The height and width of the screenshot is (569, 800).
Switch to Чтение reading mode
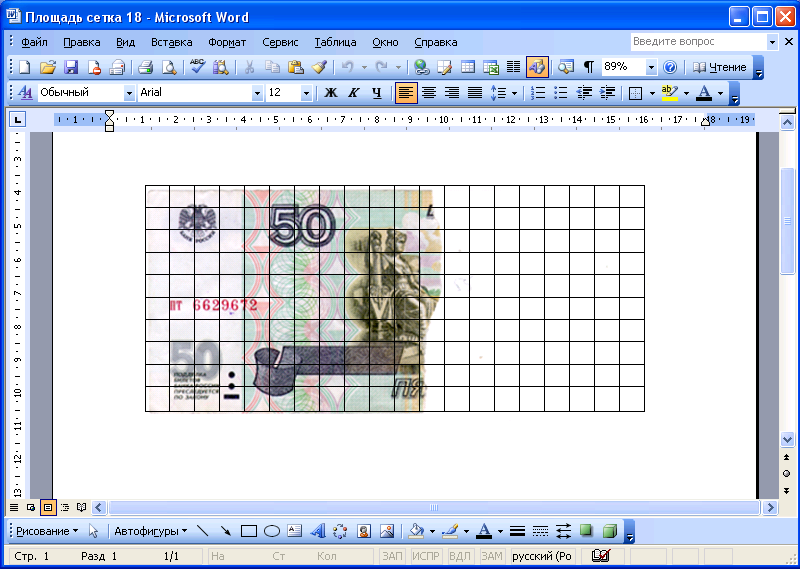click(719, 67)
